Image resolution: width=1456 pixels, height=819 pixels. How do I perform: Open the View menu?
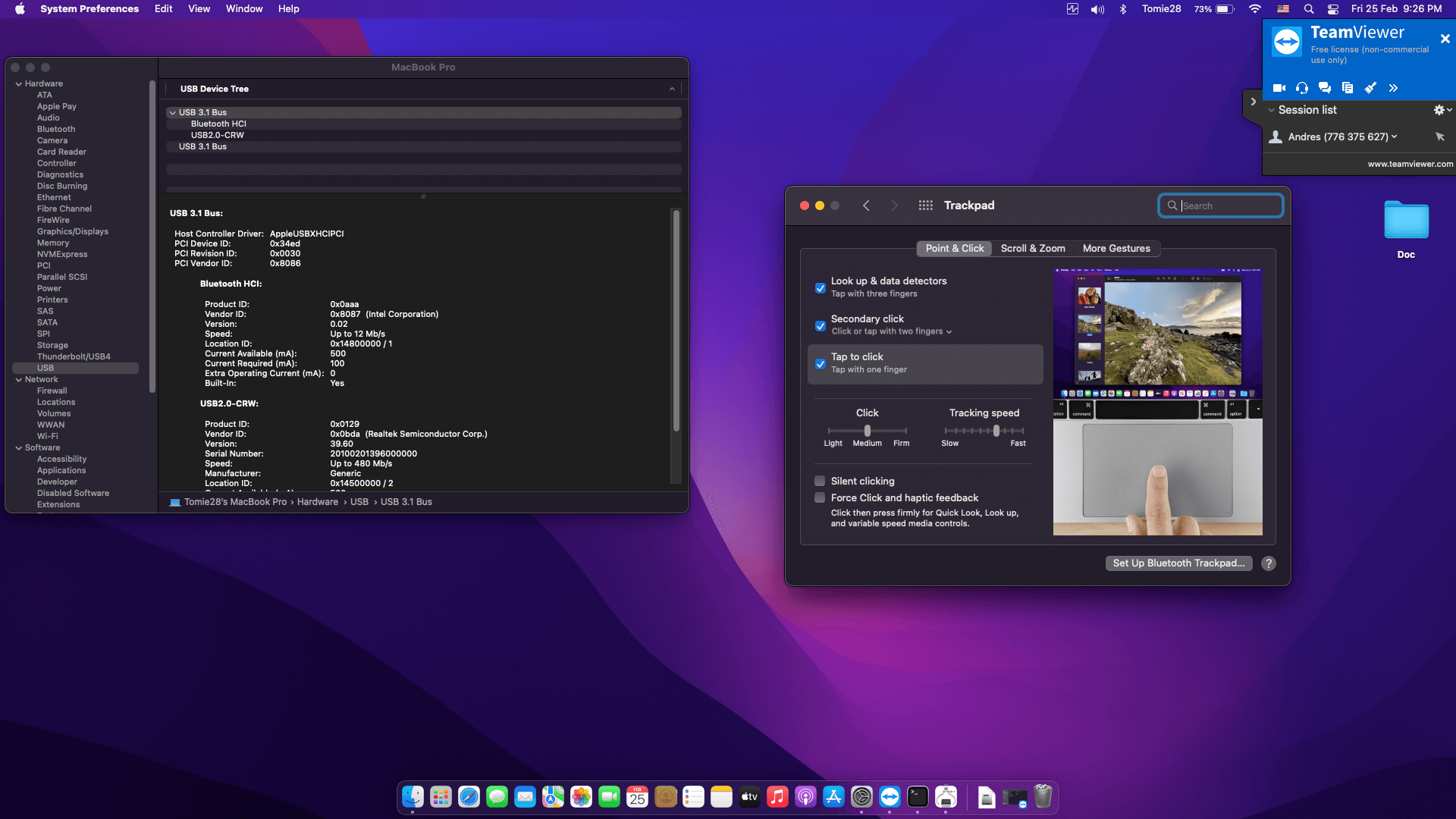click(199, 9)
